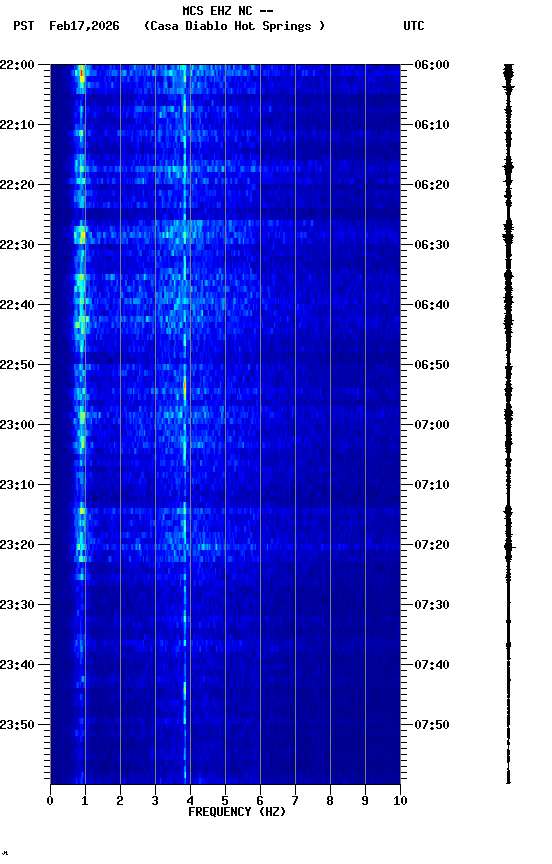Click the 06:00 UTC time label
Viewport: 552px width, 864px height.
click(x=432, y=64)
